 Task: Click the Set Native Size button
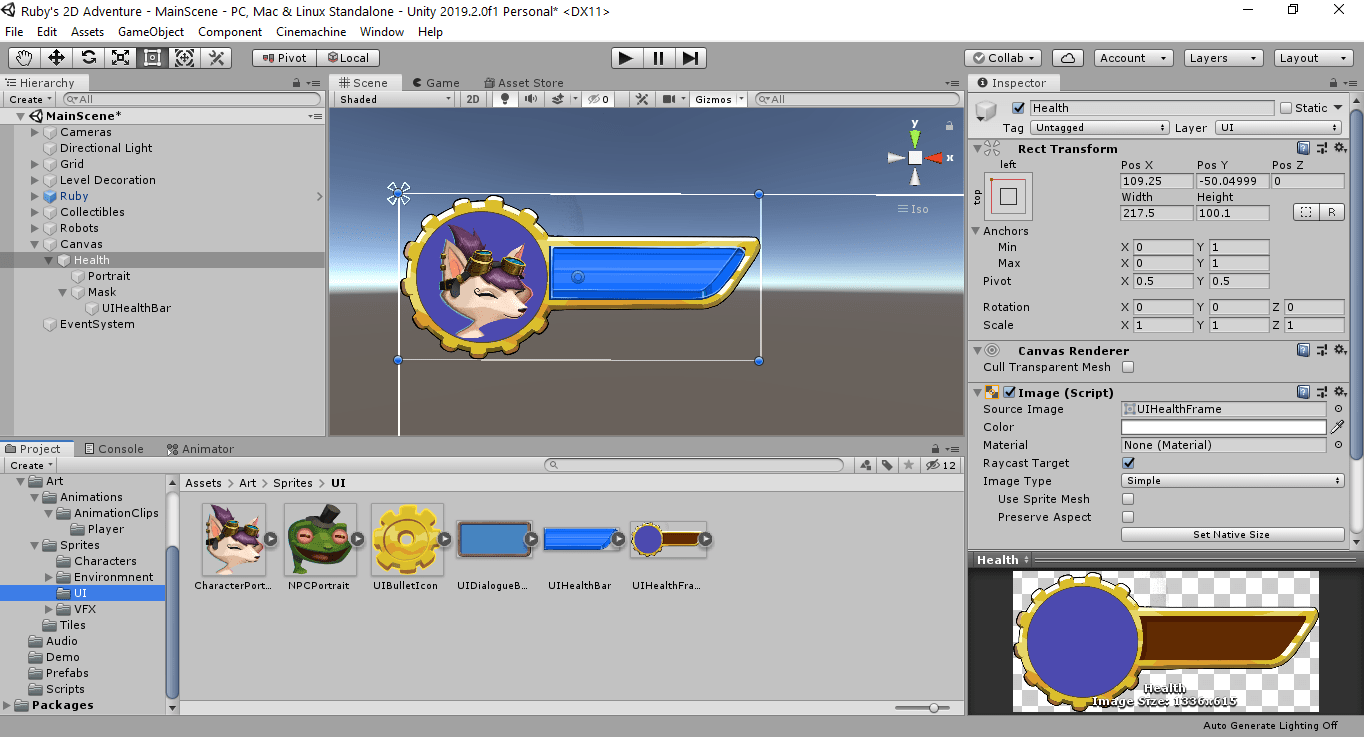[1231, 535]
